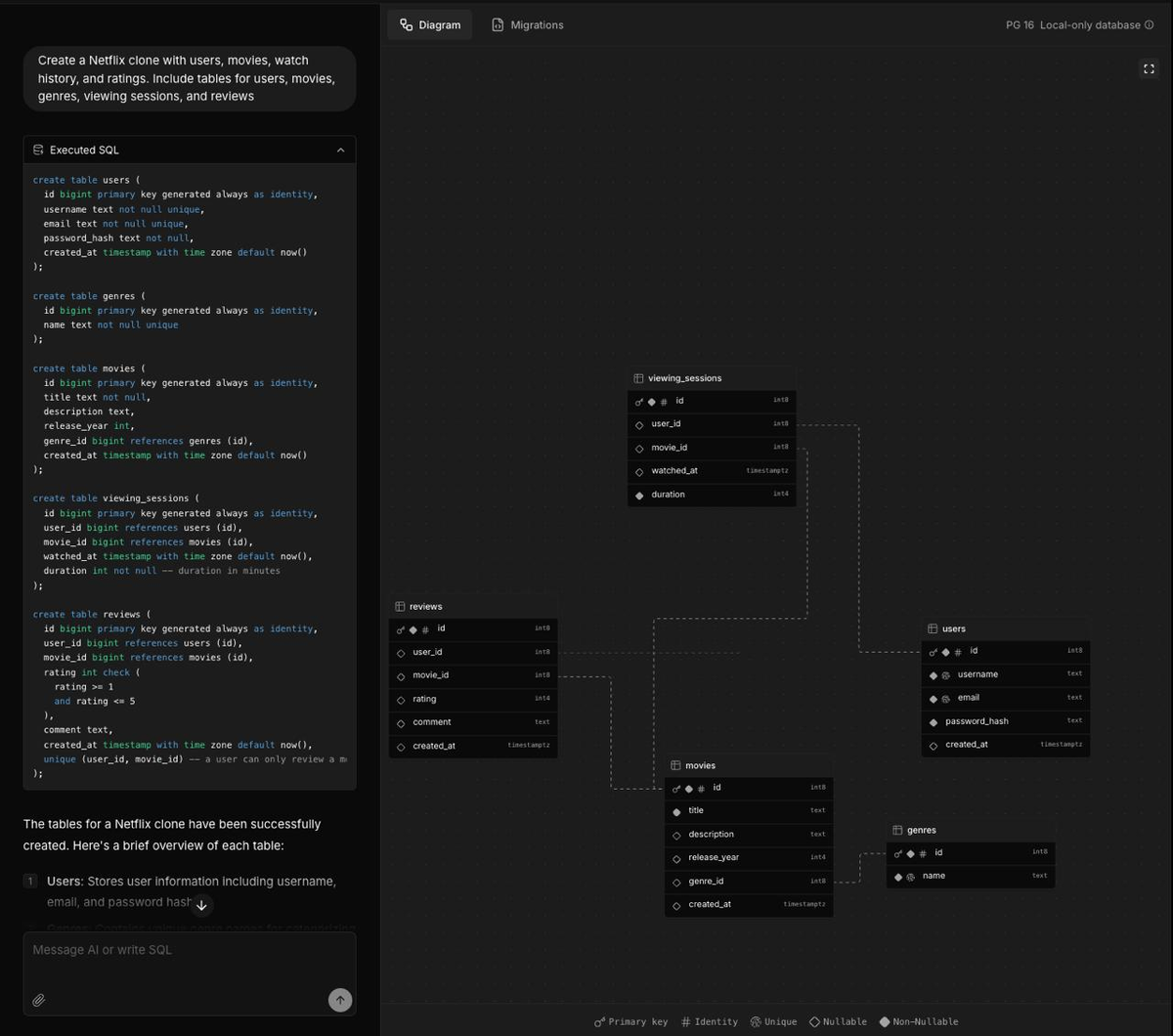Click unique fingerprint icon beside genres name
This screenshot has width=1173, height=1036.
point(910,877)
